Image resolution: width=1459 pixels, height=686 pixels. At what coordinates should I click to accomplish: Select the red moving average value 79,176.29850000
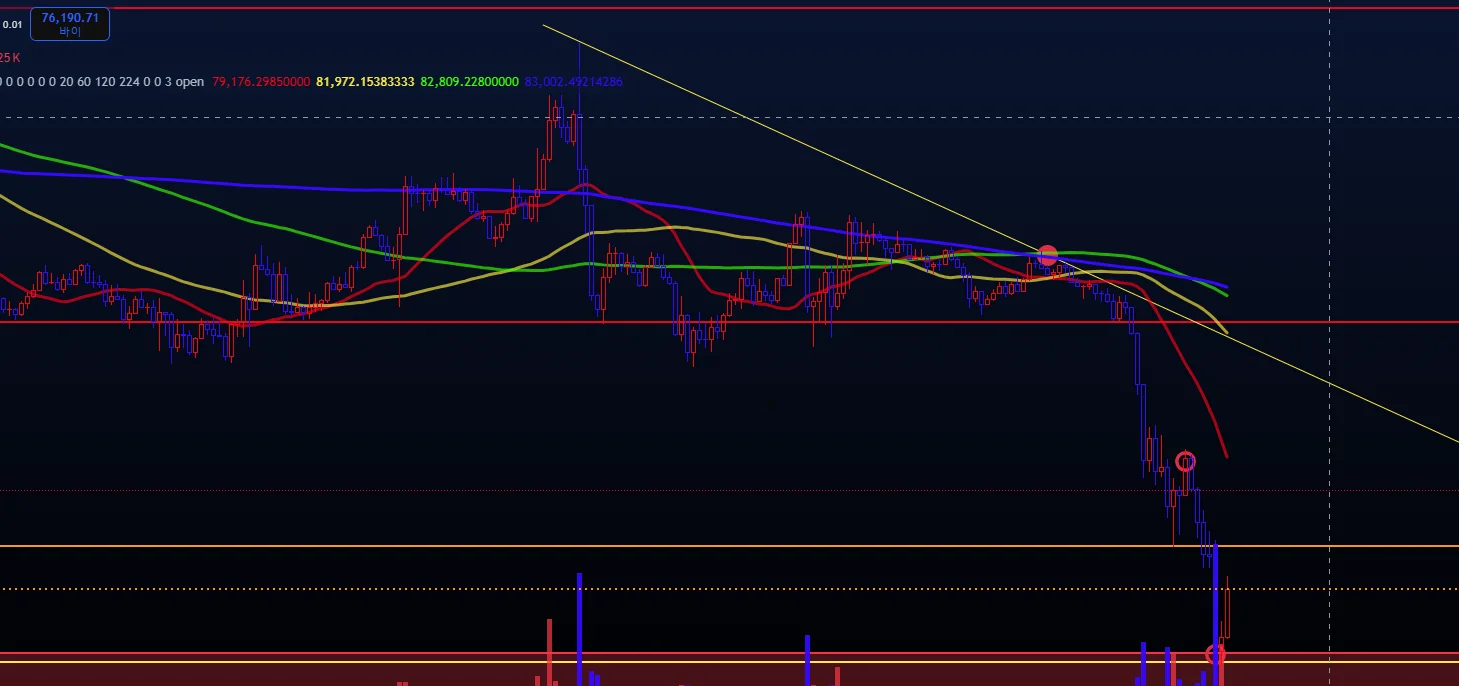pyautogui.click(x=261, y=82)
